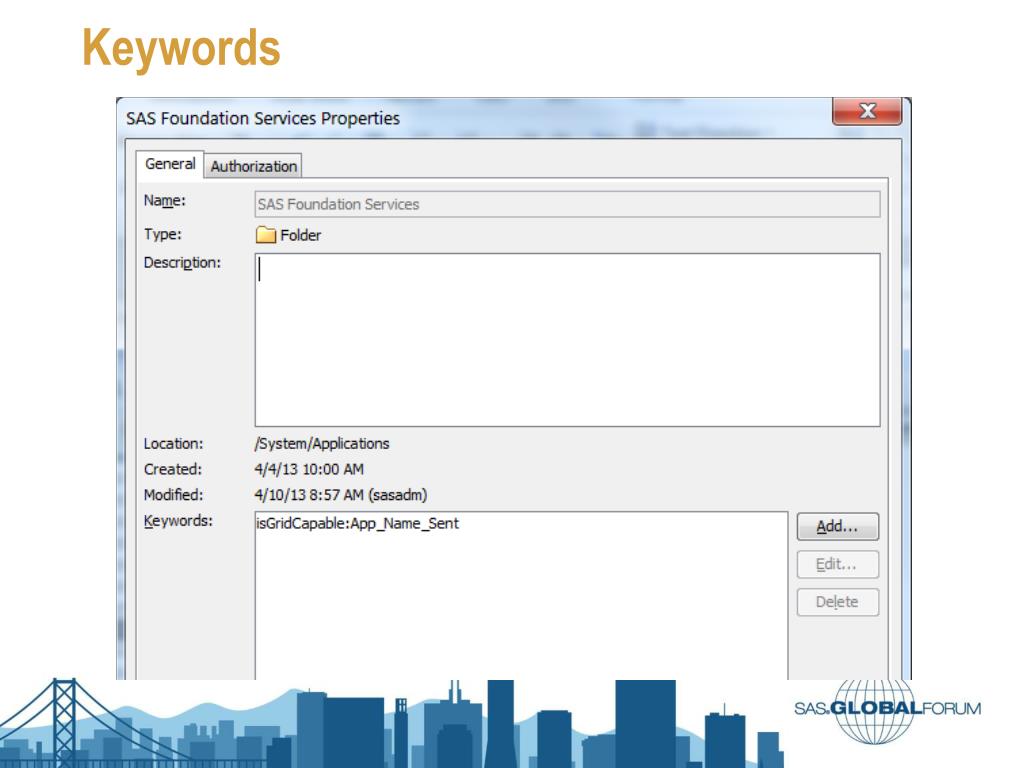Click the dialog title SAS Foundation Services Properties
The image size is (1024, 768).
[x=263, y=118]
